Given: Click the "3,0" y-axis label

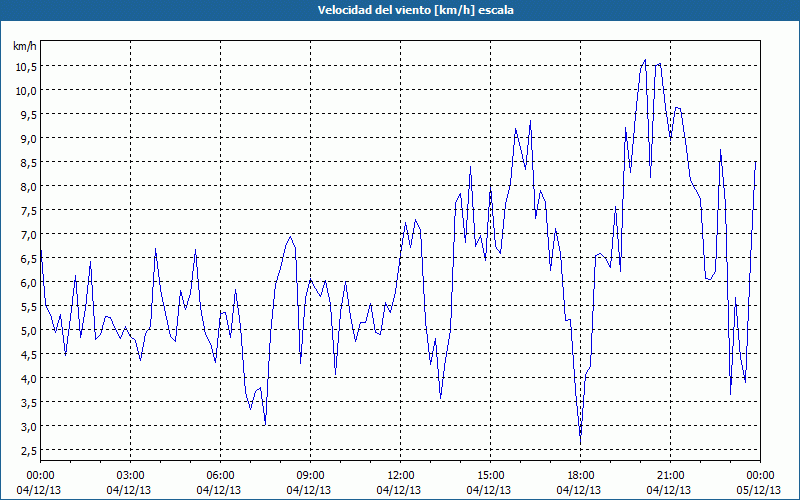Looking at the screenshot, I should (x=28, y=427).
